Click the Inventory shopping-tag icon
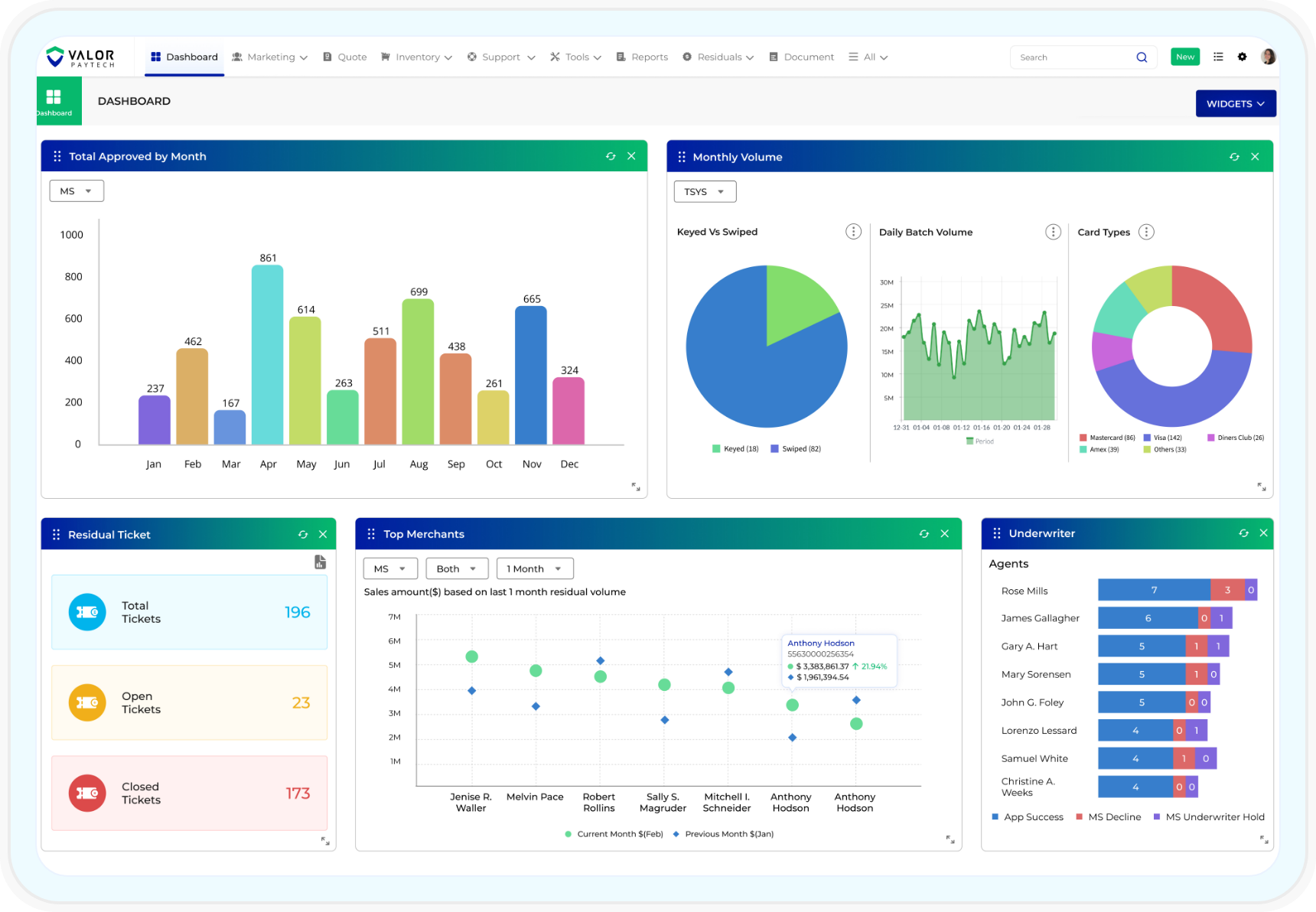Image resolution: width=1316 pixels, height=912 pixels. pos(387,57)
